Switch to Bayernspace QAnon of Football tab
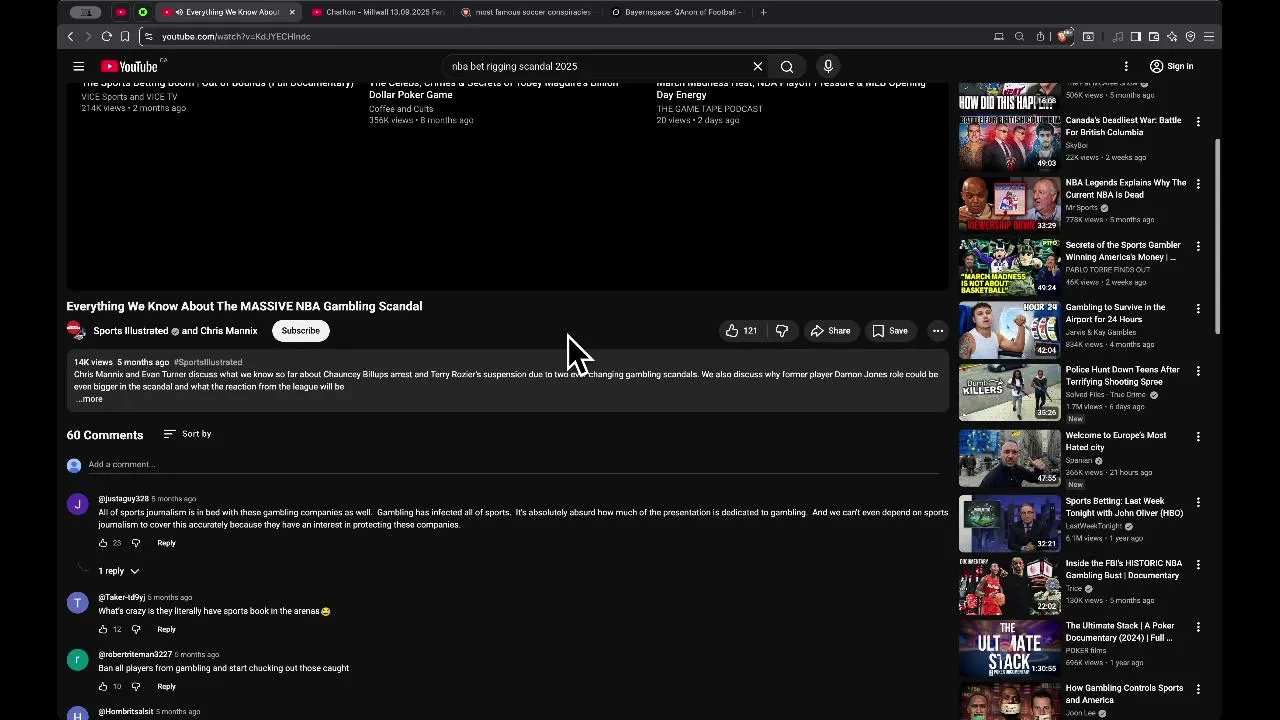The height and width of the screenshot is (720, 1280). pyautogui.click(x=675, y=12)
